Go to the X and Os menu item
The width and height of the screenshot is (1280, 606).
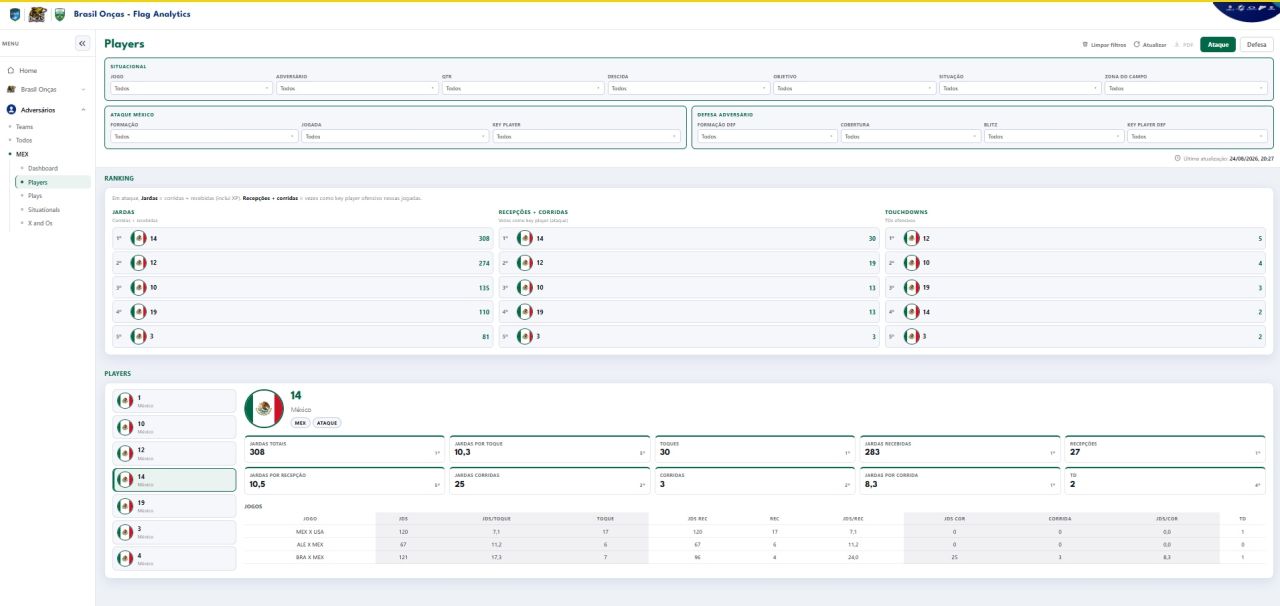40,223
